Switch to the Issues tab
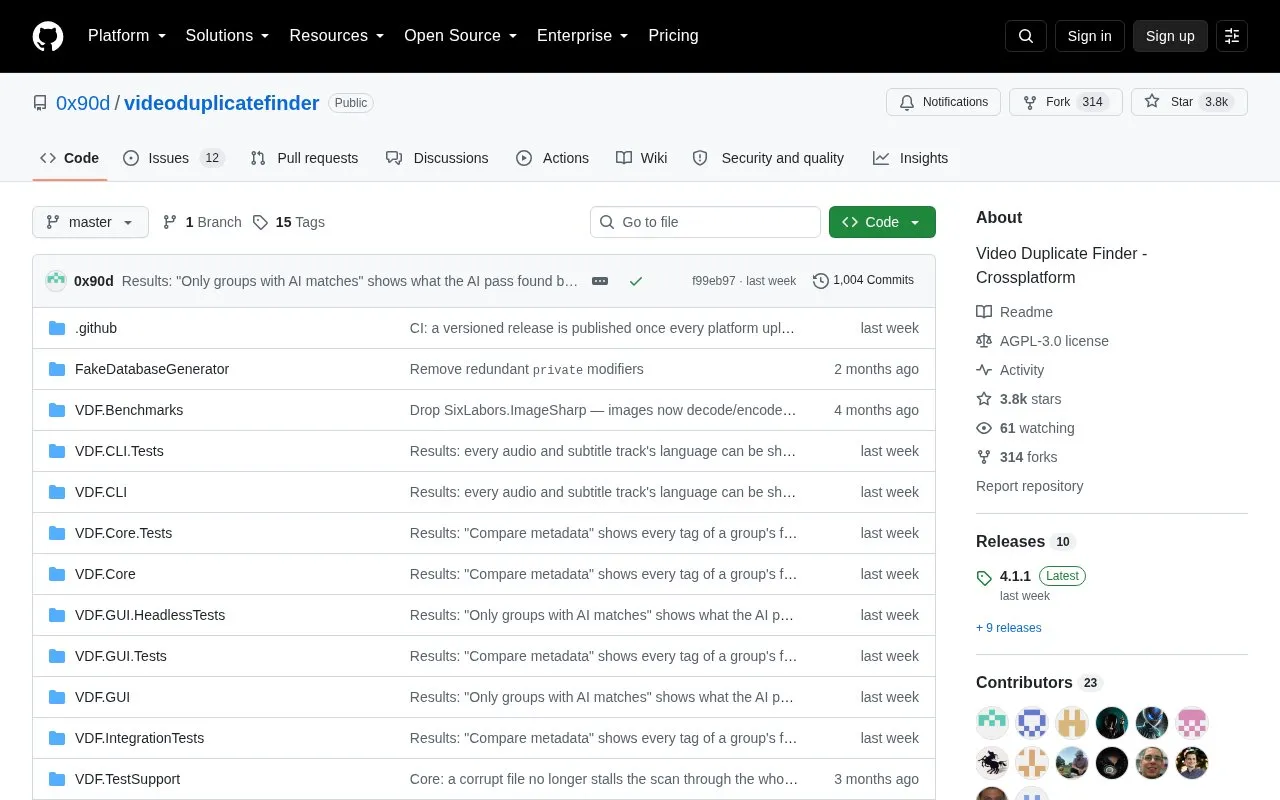This screenshot has width=1280, height=800. [173, 158]
